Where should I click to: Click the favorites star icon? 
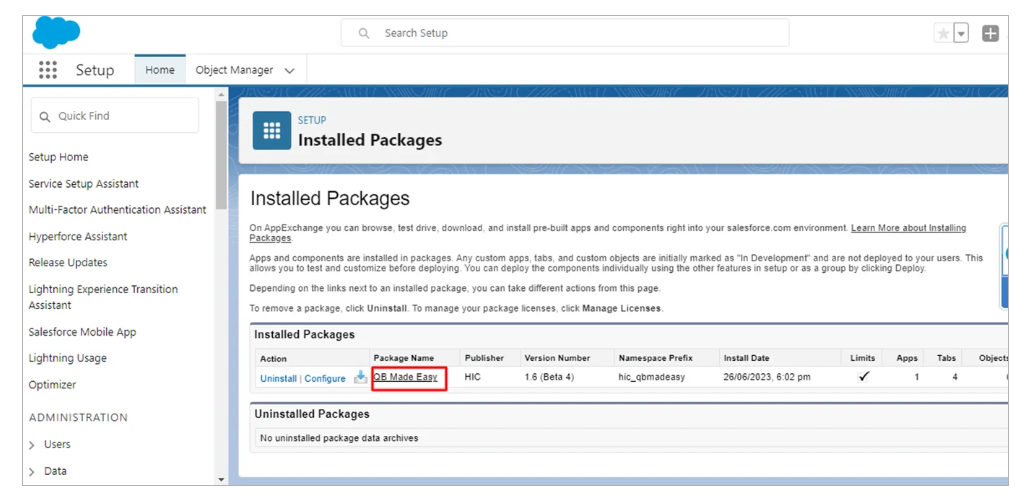click(943, 33)
